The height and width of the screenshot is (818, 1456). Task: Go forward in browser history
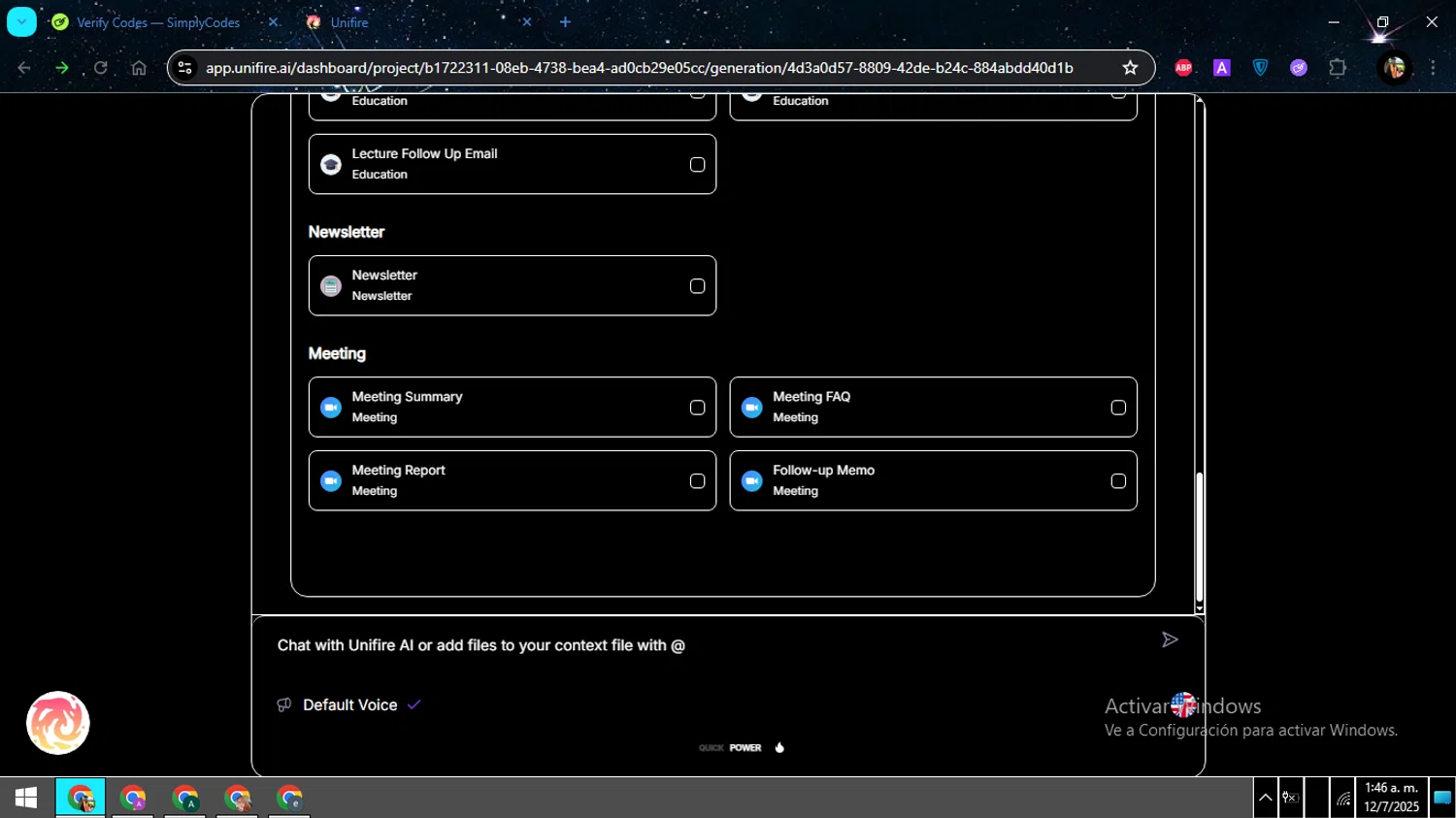(62, 68)
